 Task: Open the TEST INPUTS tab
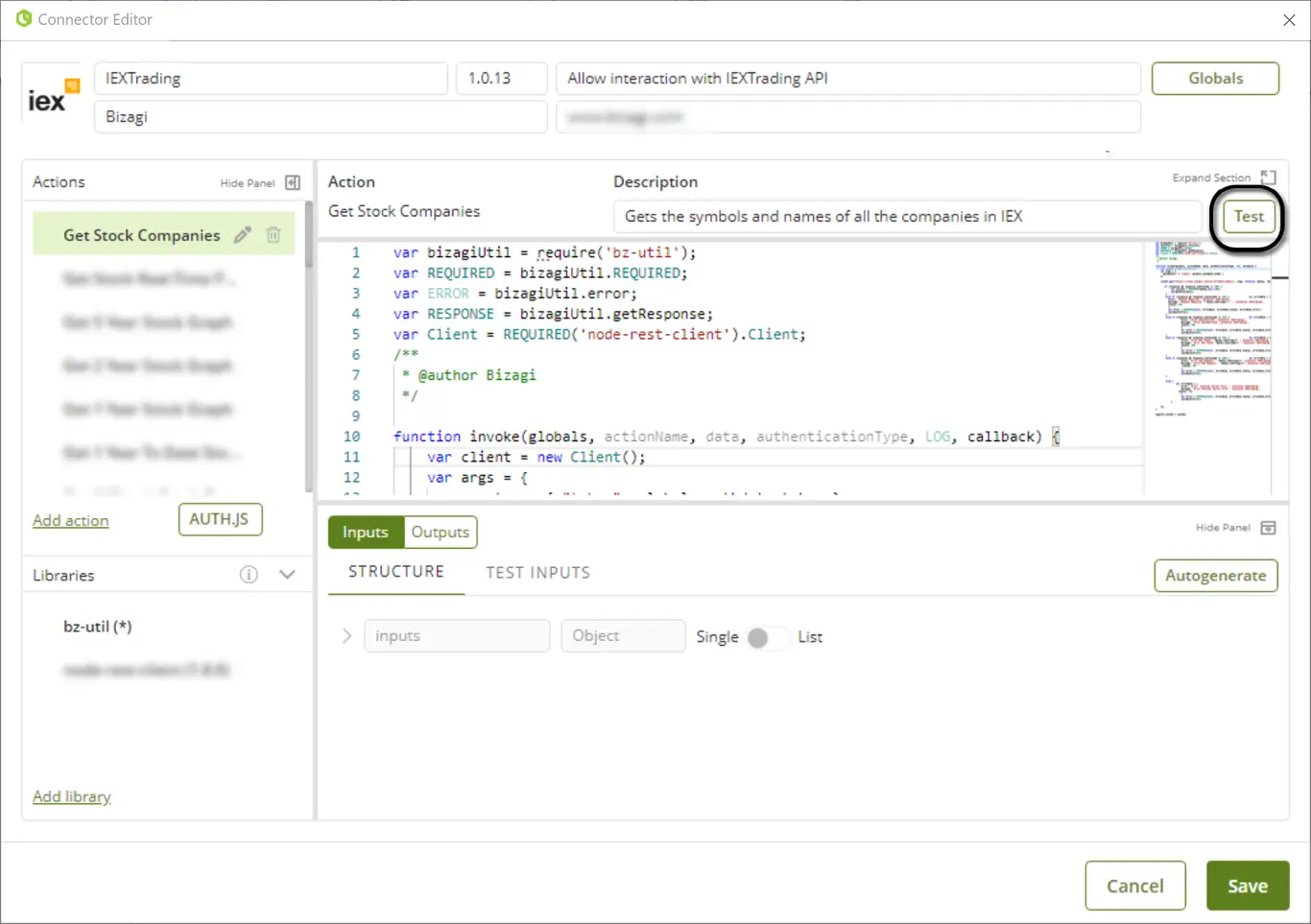click(x=537, y=573)
